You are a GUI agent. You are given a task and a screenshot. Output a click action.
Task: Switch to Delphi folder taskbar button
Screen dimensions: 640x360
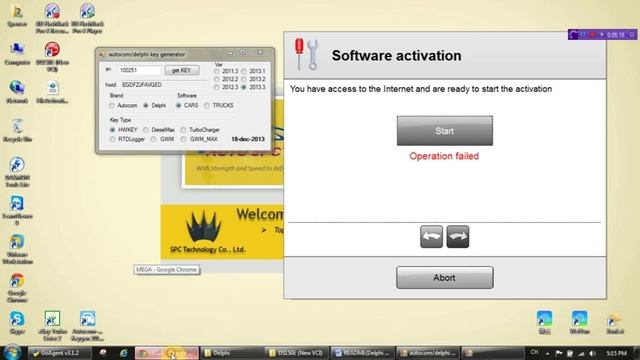click(x=232, y=353)
